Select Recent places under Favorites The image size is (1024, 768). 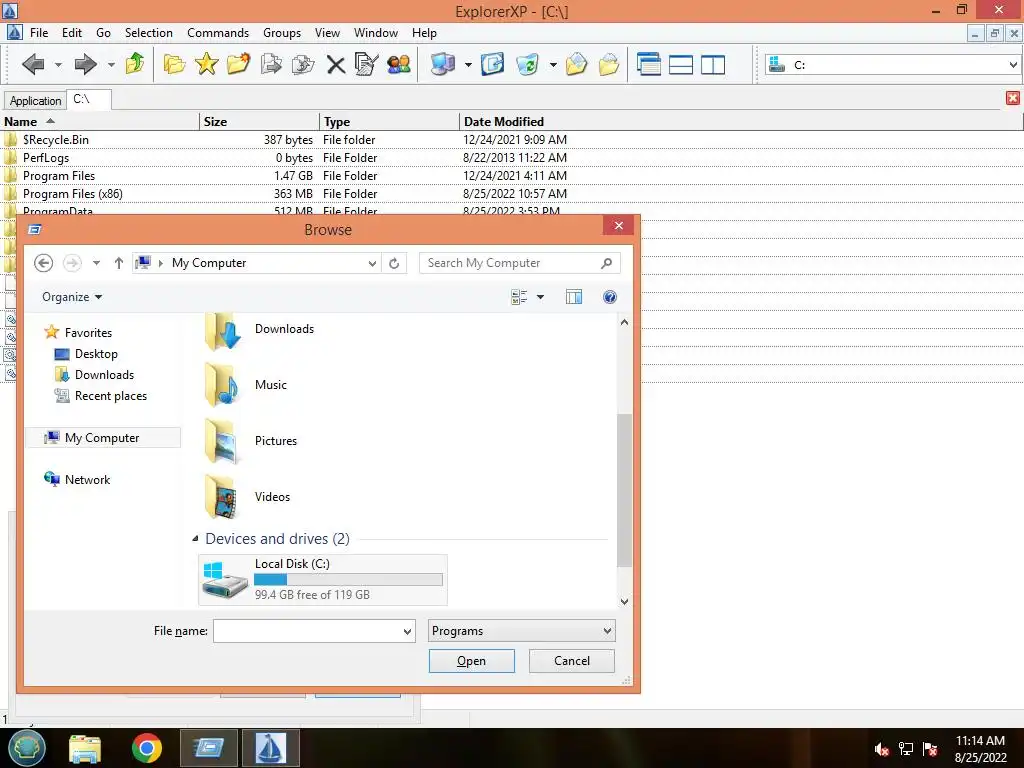(x=110, y=396)
